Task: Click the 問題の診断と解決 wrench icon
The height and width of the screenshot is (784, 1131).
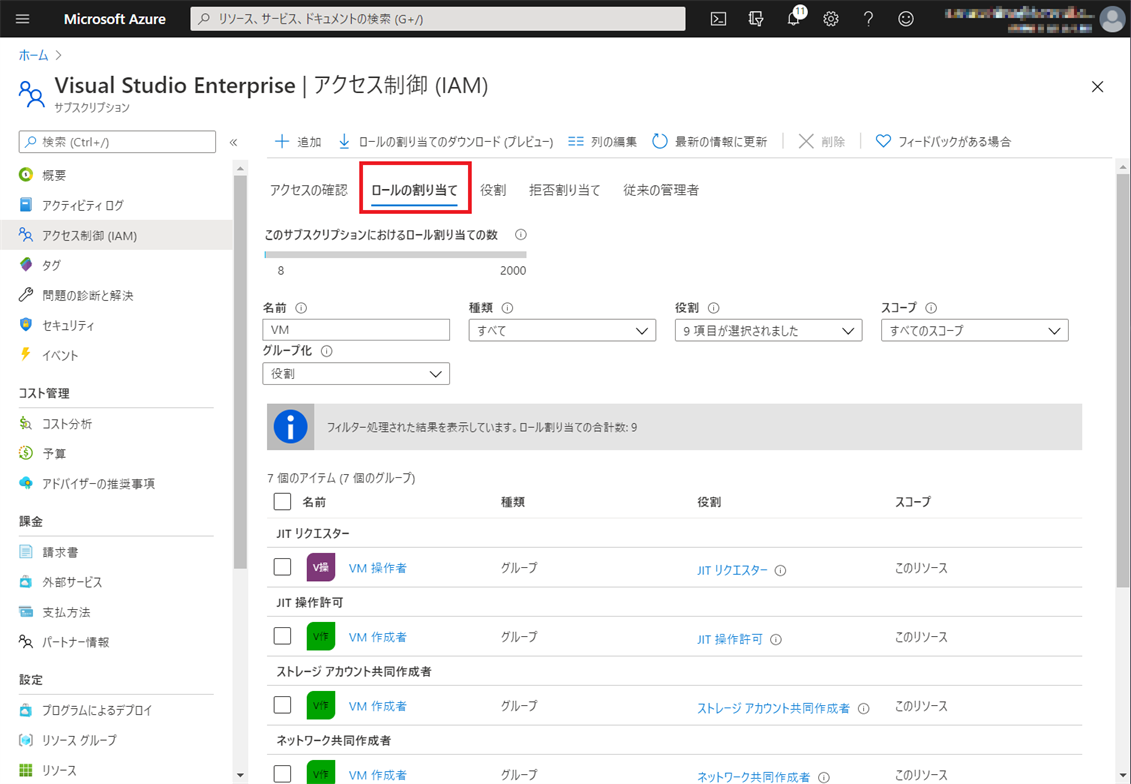Action: click(x=26, y=295)
